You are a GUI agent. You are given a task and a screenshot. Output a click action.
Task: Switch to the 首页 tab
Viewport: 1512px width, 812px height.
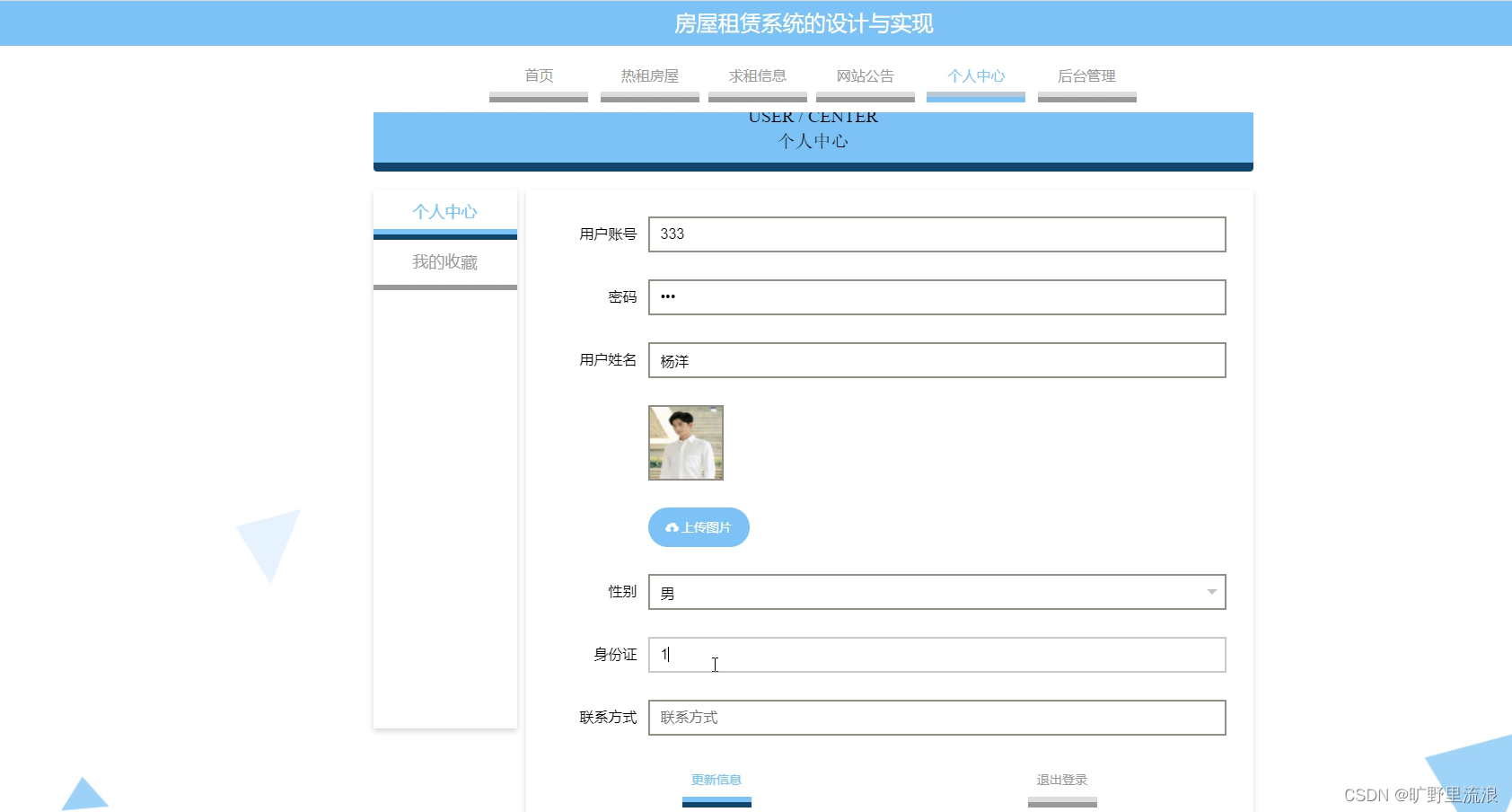[x=538, y=76]
